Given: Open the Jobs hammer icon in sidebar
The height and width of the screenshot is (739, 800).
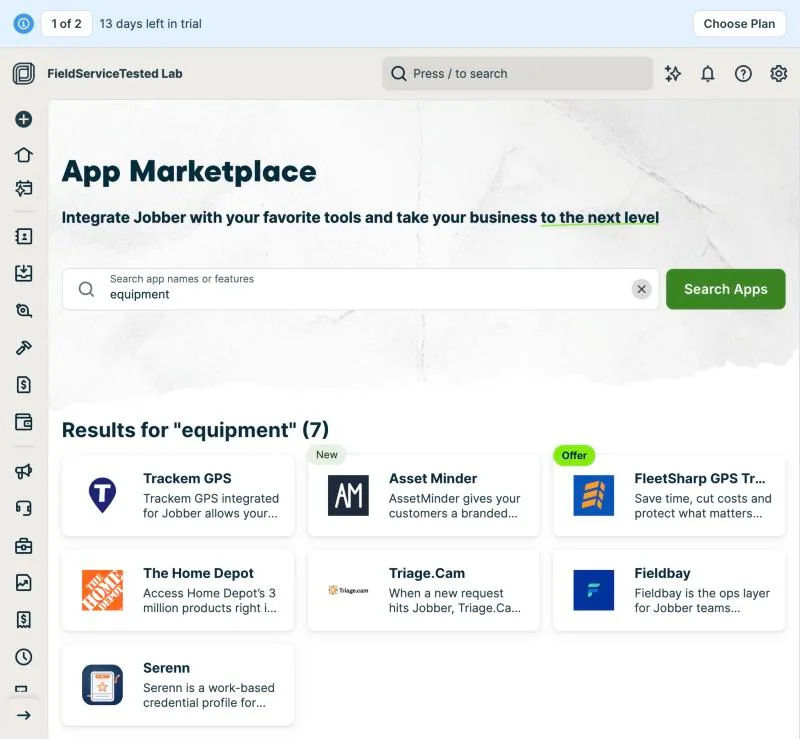Looking at the screenshot, I should point(23,348).
